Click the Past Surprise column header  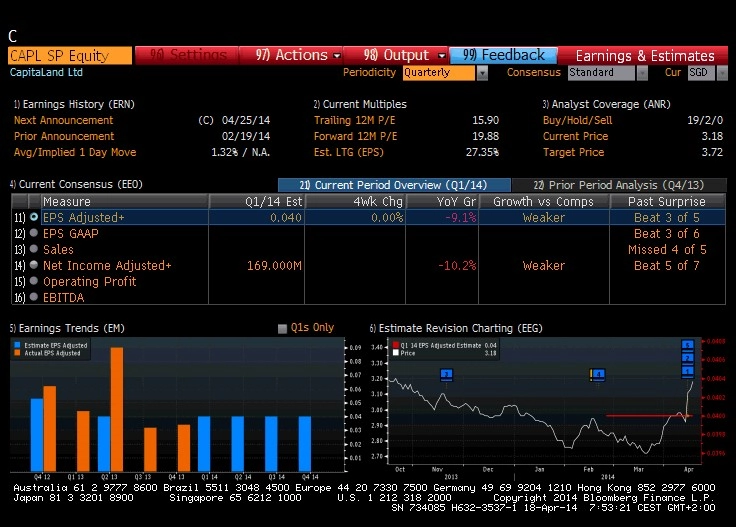click(x=667, y=201)
